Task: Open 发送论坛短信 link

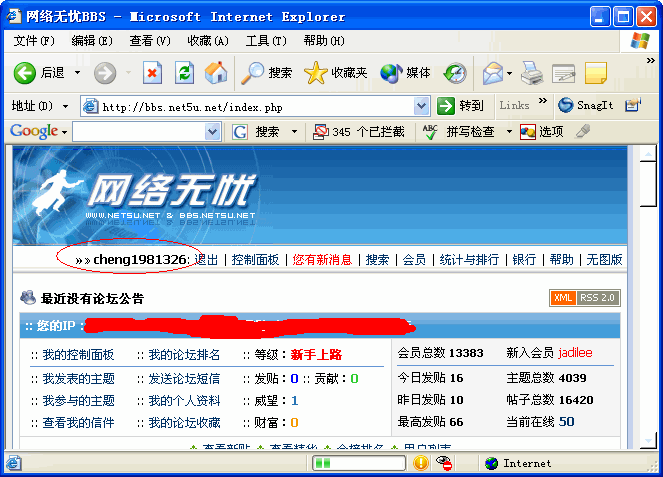Action: click(x=184, y=378)
